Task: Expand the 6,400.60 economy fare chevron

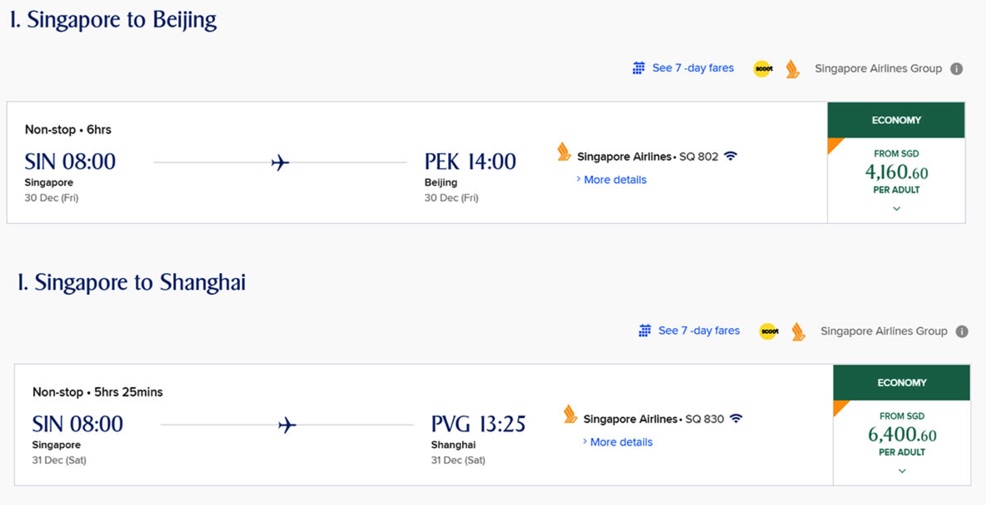Action: click(x=902, y=471)
